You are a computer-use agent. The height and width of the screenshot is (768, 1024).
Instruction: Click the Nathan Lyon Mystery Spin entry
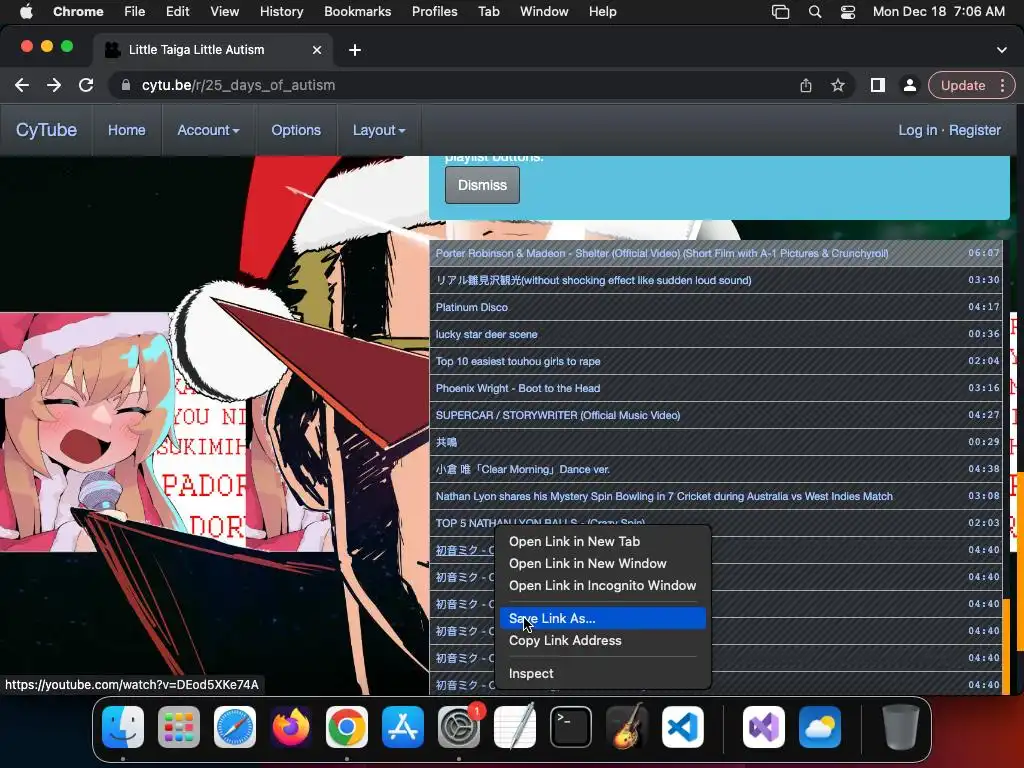coord(716,496)
